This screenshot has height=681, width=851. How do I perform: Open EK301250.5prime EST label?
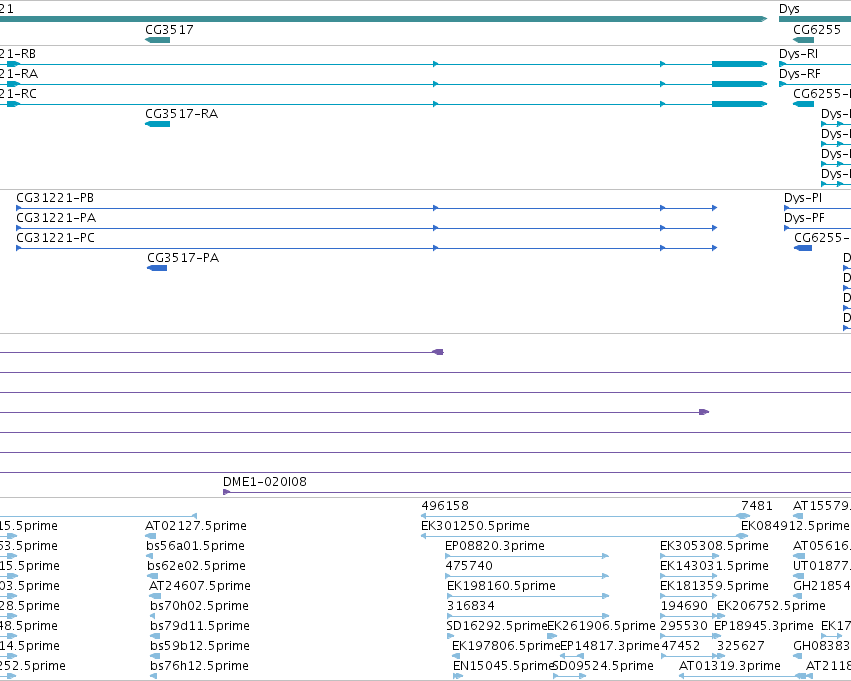(x=475, y=526)
